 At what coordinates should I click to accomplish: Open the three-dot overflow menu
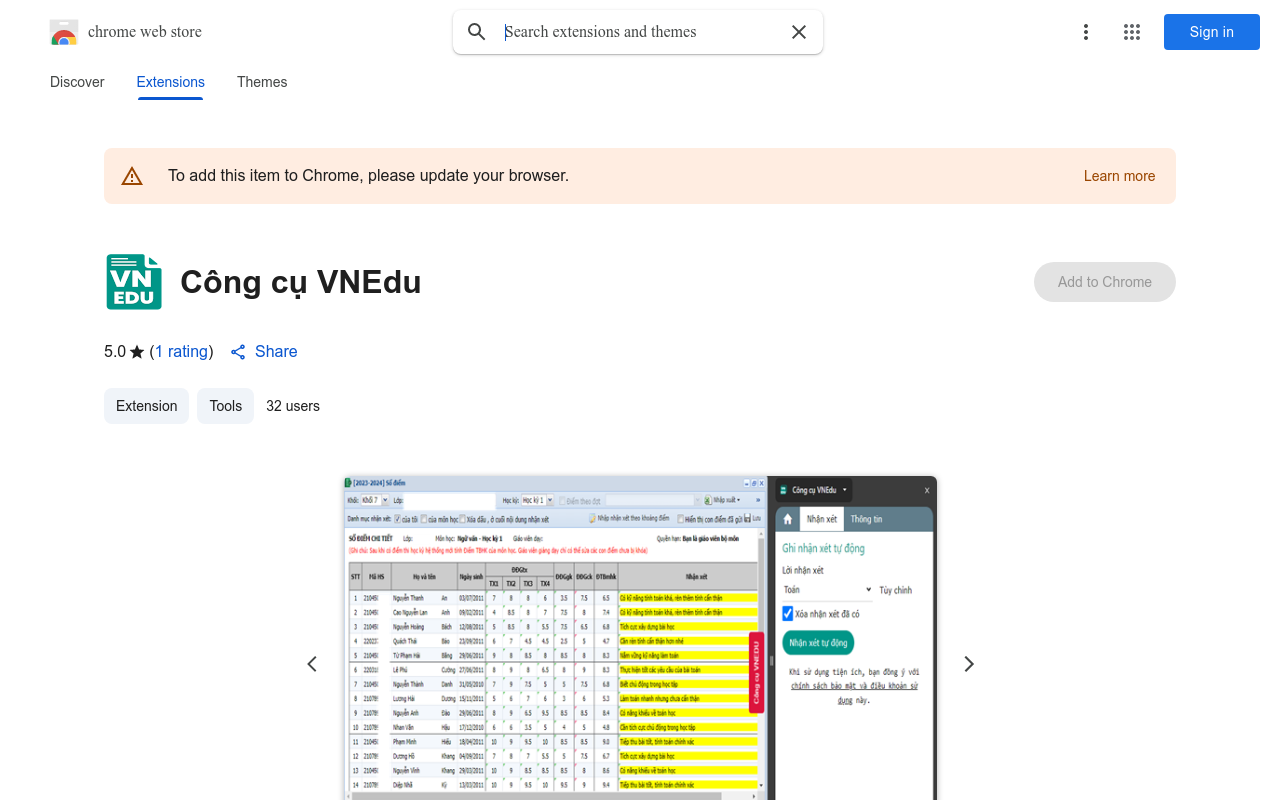1086,32
